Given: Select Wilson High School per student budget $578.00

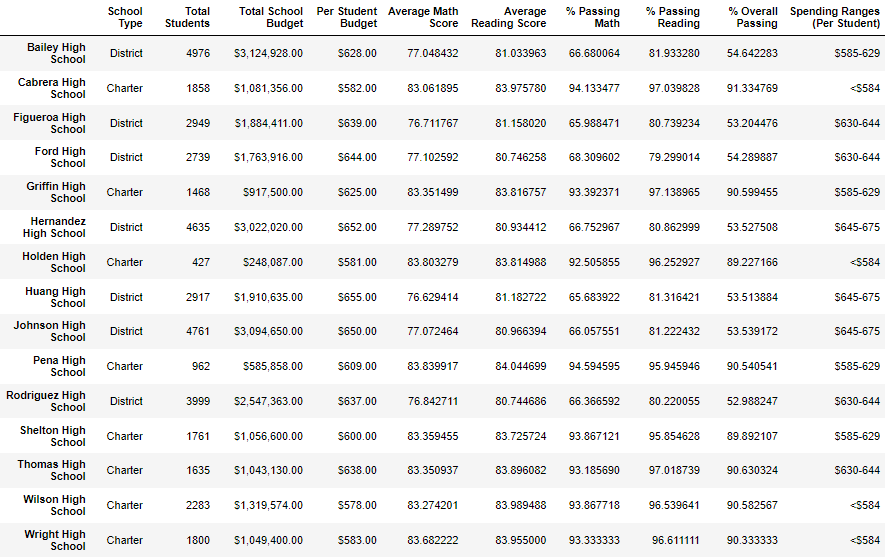Looking at the screenshot, I should 357,505.
